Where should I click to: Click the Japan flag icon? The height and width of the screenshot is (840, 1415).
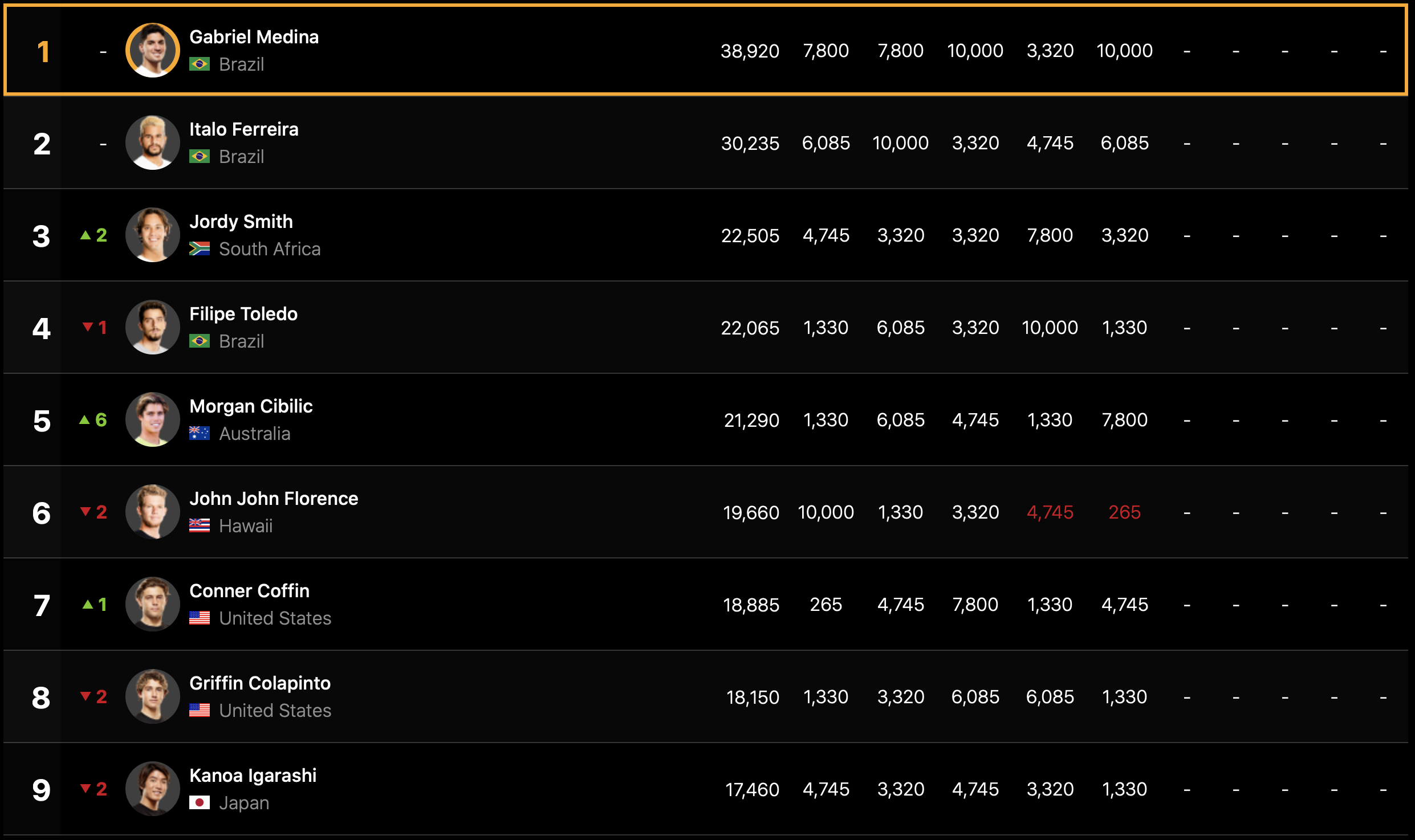pyautogui.click(x=200, y=803)
